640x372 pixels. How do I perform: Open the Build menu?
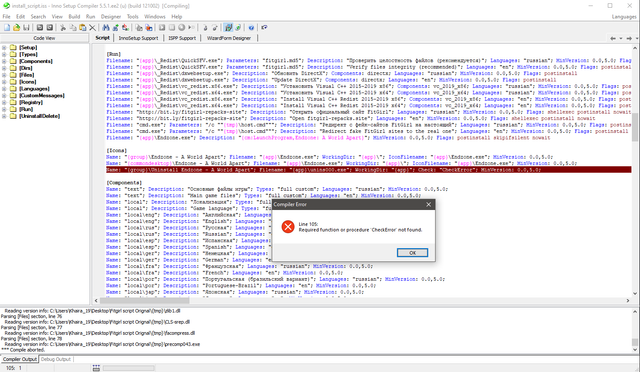tap(74, 16)
